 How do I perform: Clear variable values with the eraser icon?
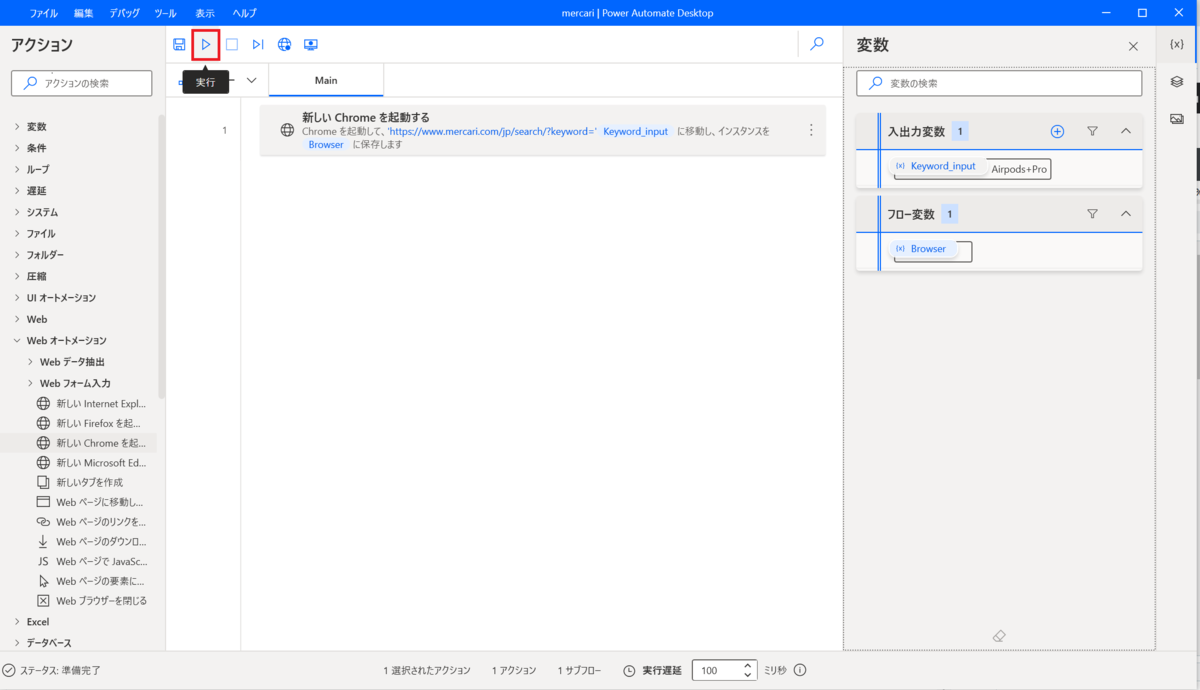(x=999, y=636)
